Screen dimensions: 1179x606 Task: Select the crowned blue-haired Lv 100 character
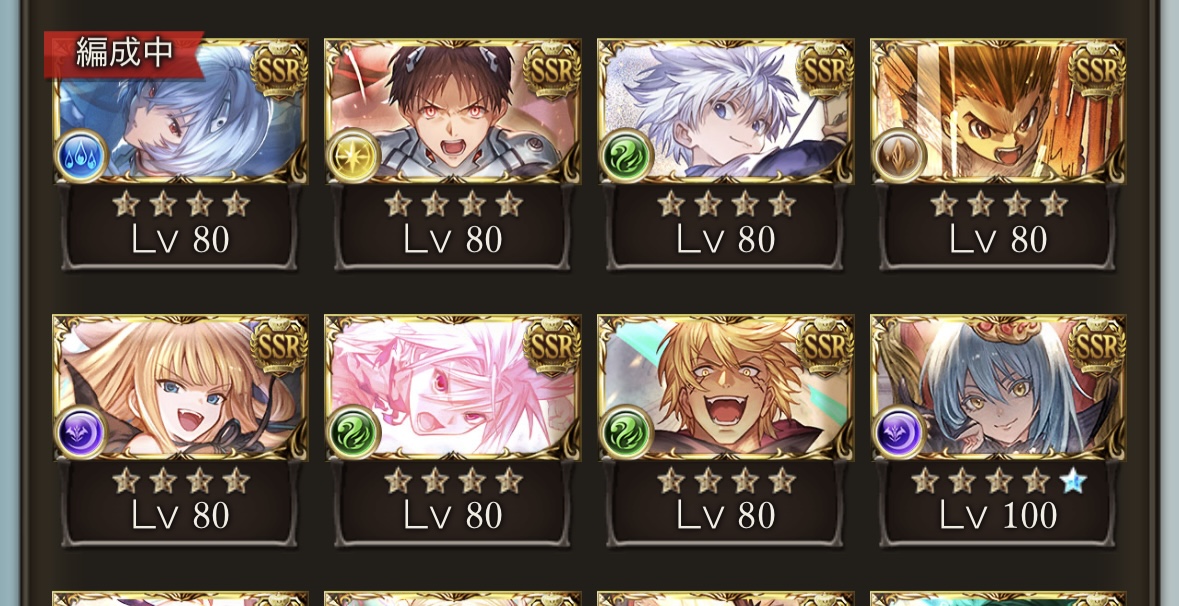click(999, 387)
